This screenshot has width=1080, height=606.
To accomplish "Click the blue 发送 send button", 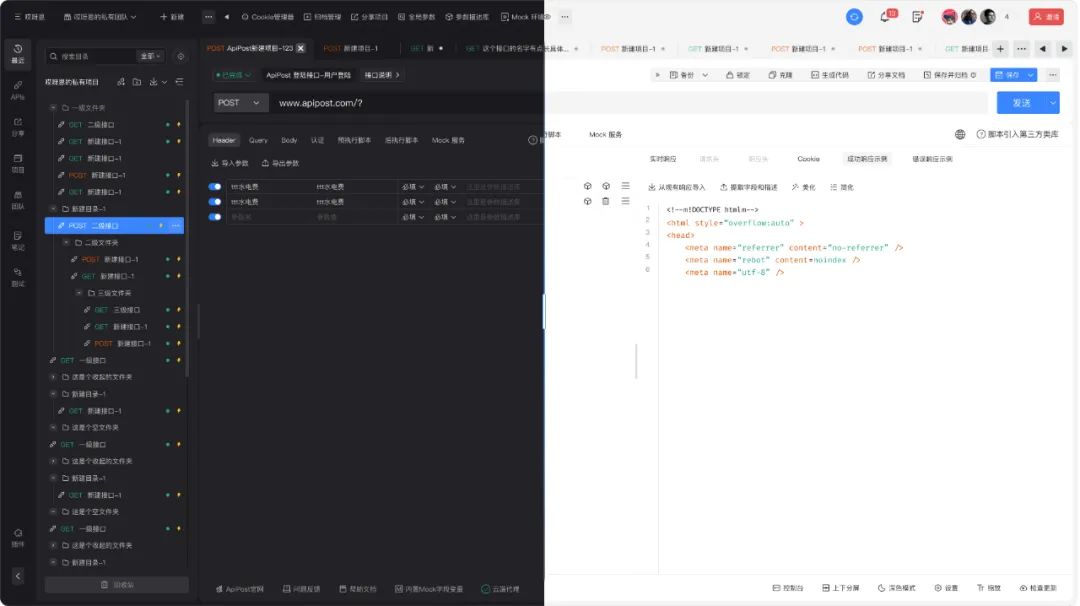I will pyautogui.click(x=1021, y=103).
